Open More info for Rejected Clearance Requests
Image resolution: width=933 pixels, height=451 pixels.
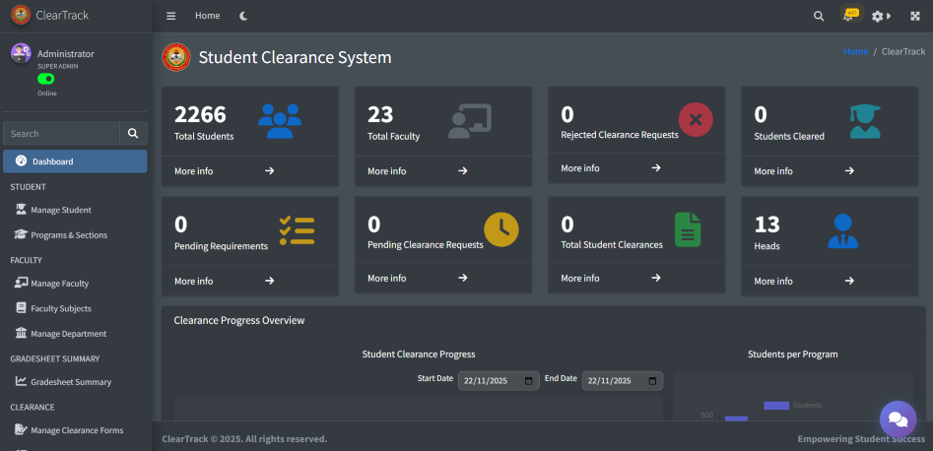tap(637, 168)
